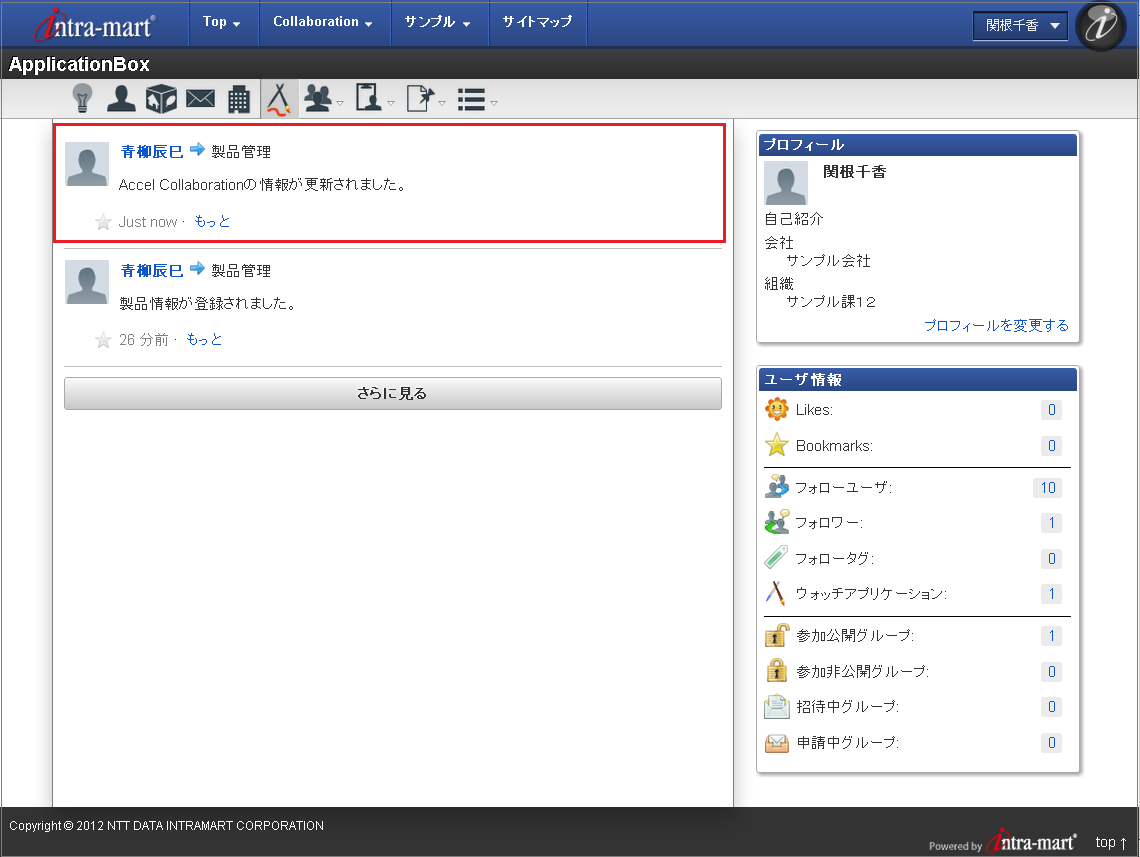Image resolution: width=1140 pixels, height=857 pixels.
Task: Click the top ↑ link in footer
Action: coord(1111,842)
